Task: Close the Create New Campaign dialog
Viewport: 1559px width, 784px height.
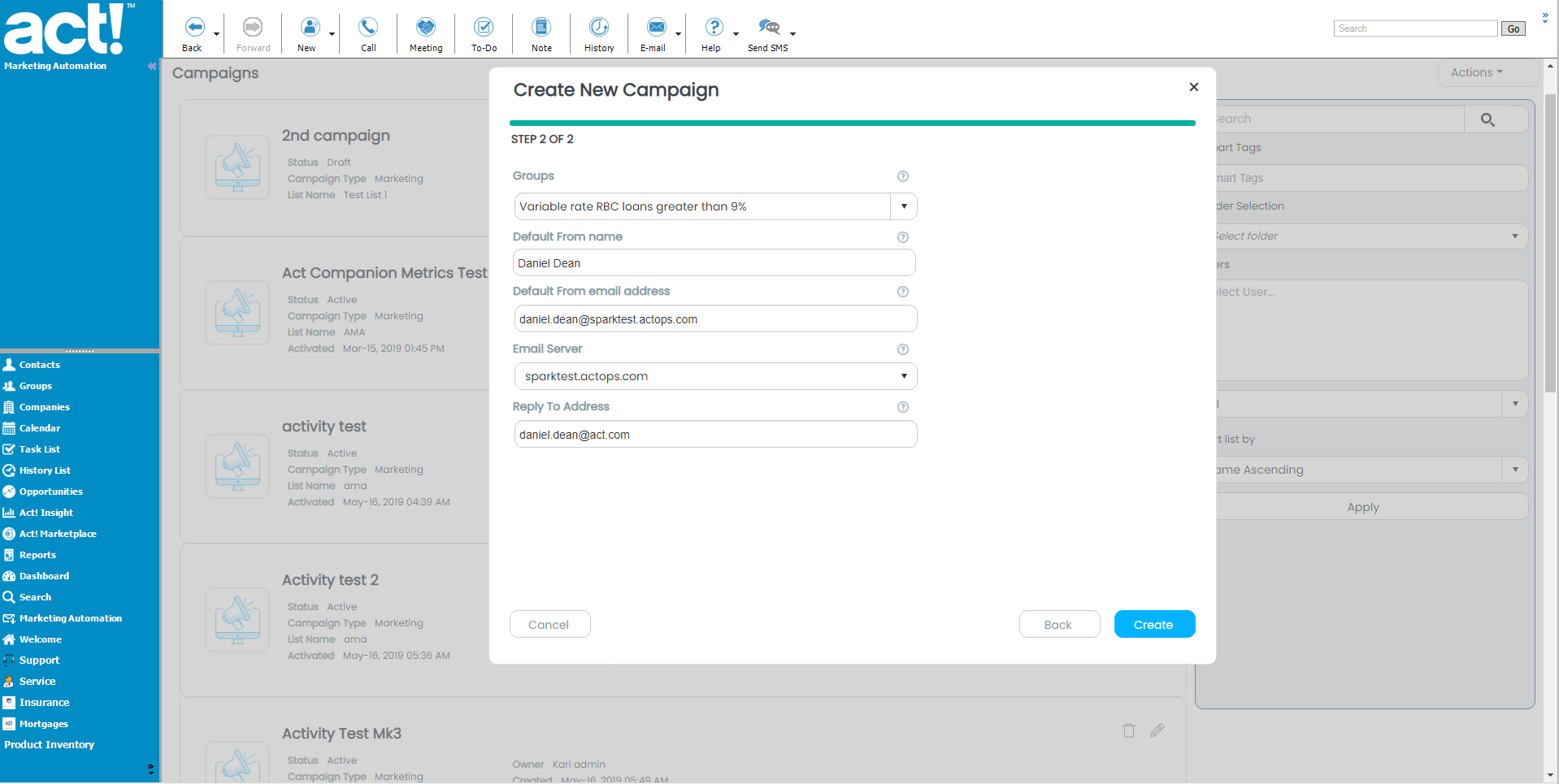Action: (x=1193, y=87)
